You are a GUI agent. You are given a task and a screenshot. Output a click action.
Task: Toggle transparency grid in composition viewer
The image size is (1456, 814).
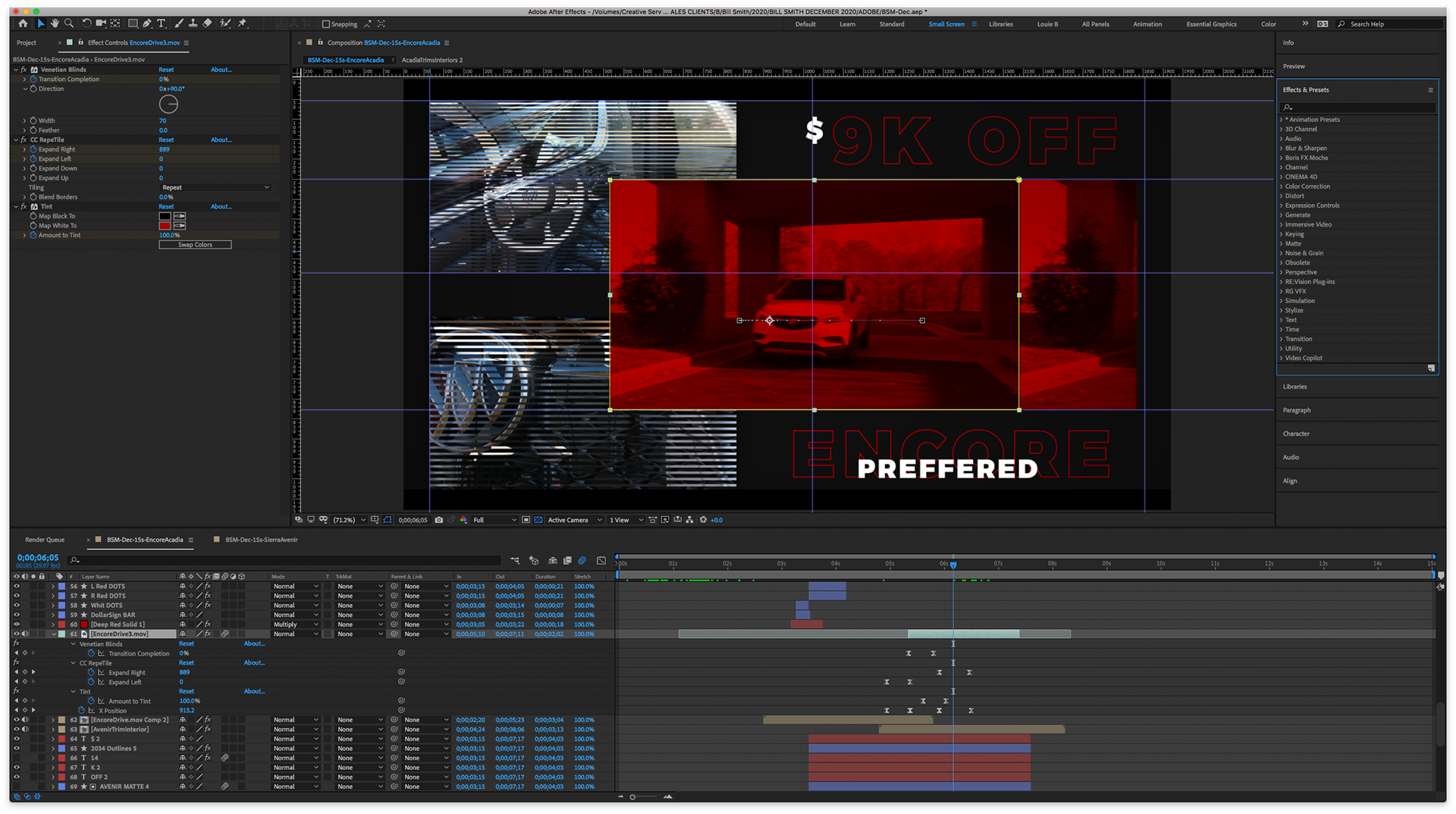(x=538, y=520)
